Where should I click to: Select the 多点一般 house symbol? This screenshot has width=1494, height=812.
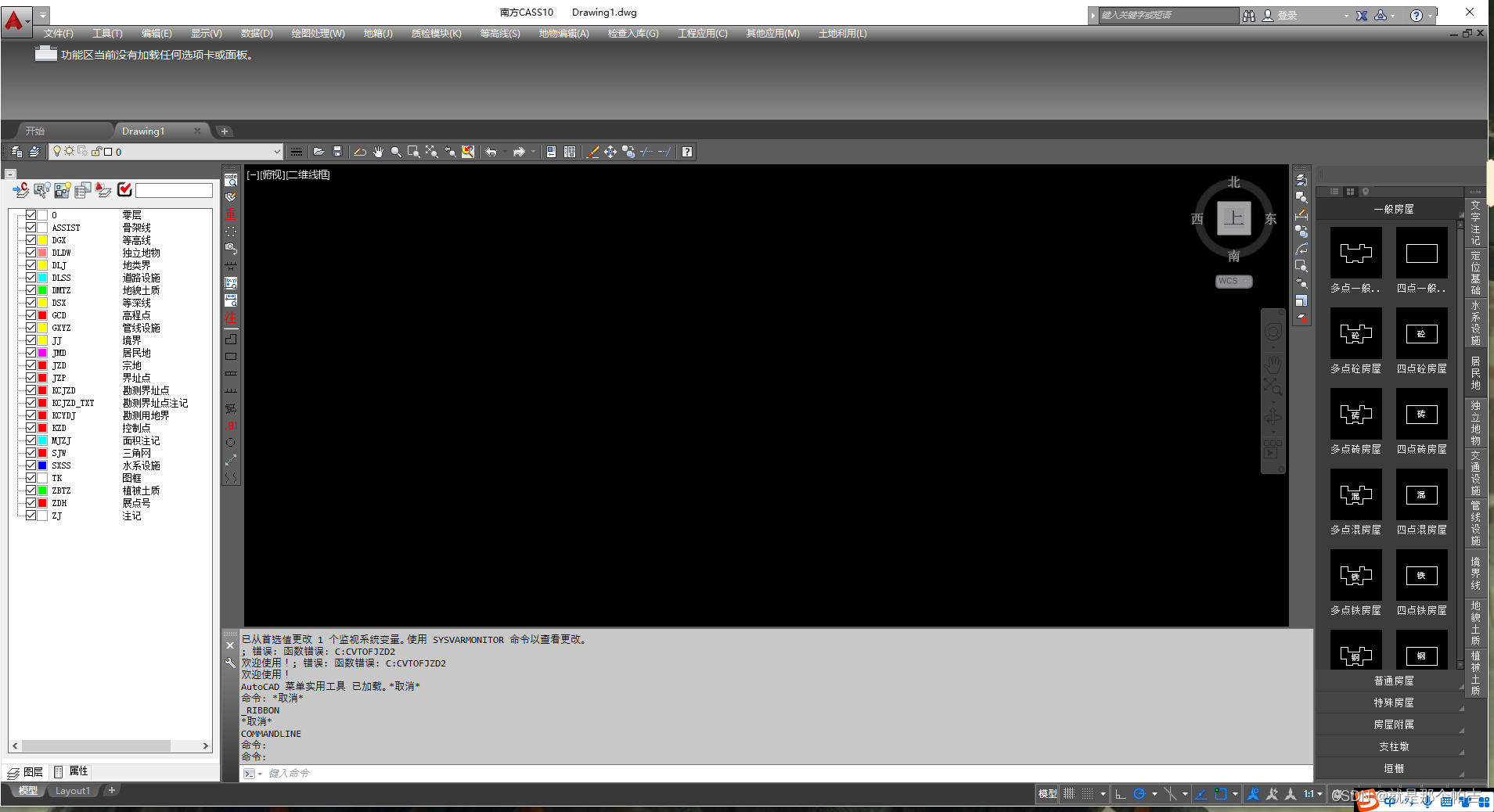click(x=1355, y=253)
